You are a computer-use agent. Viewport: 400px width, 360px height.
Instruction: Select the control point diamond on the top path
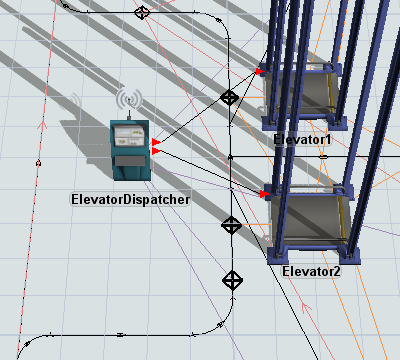pos(142,13)
